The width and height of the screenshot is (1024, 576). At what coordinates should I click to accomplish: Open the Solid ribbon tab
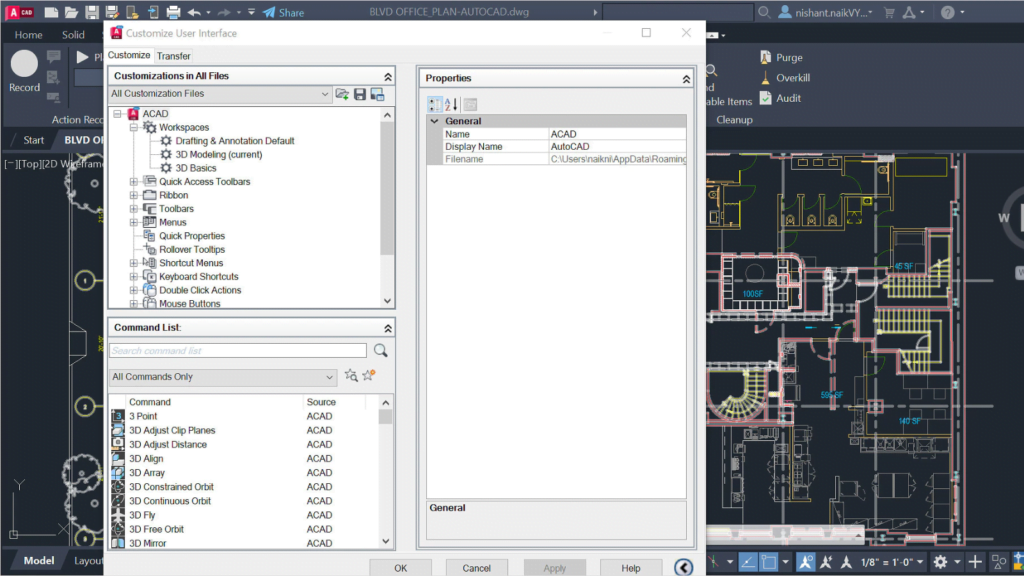tap(73, 34)
